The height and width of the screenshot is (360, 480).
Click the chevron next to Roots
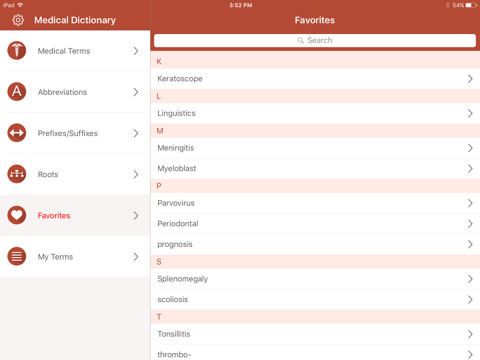point(136,174)
